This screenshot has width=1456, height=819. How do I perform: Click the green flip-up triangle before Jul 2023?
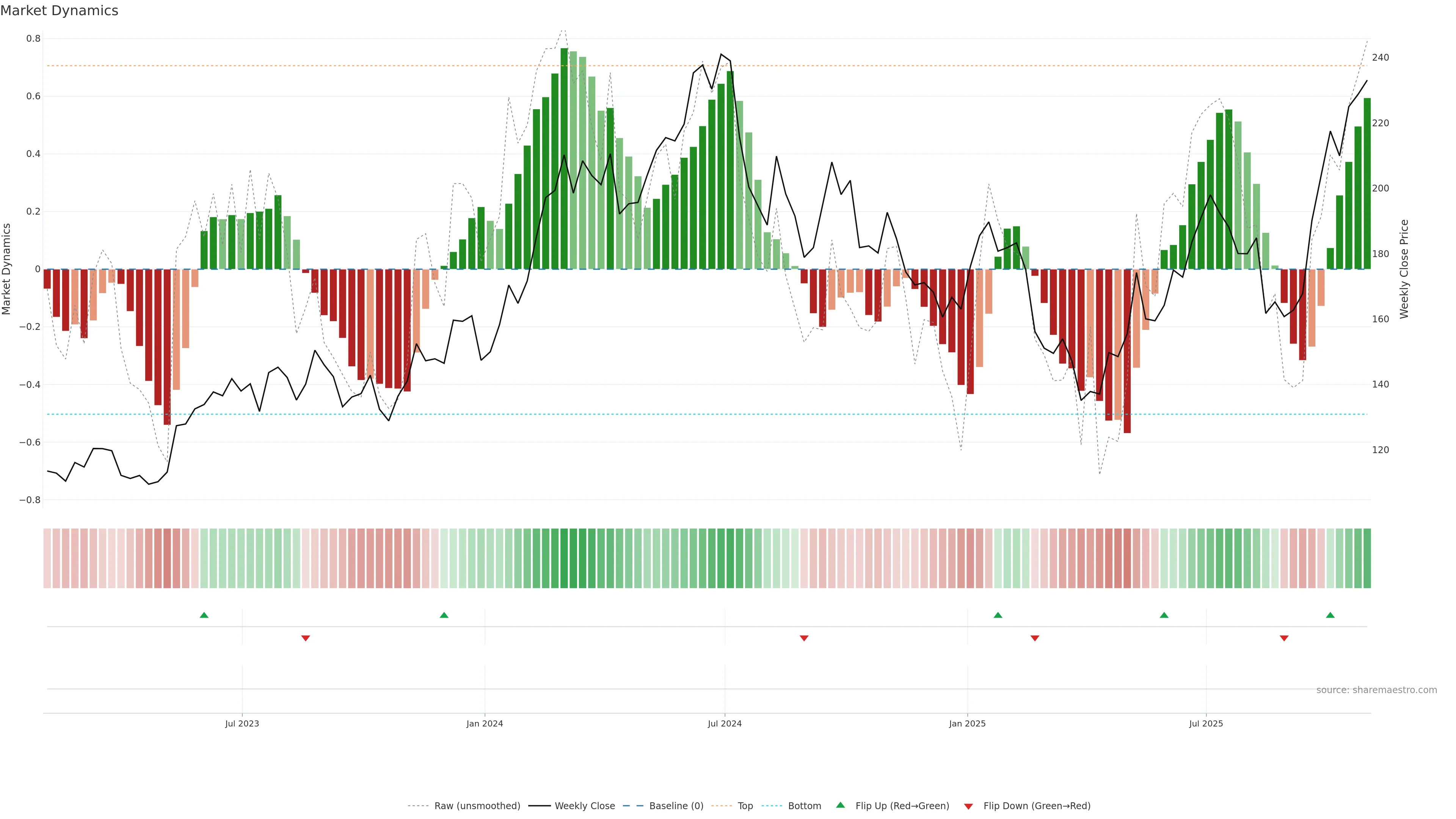click(x=204, y=615)
